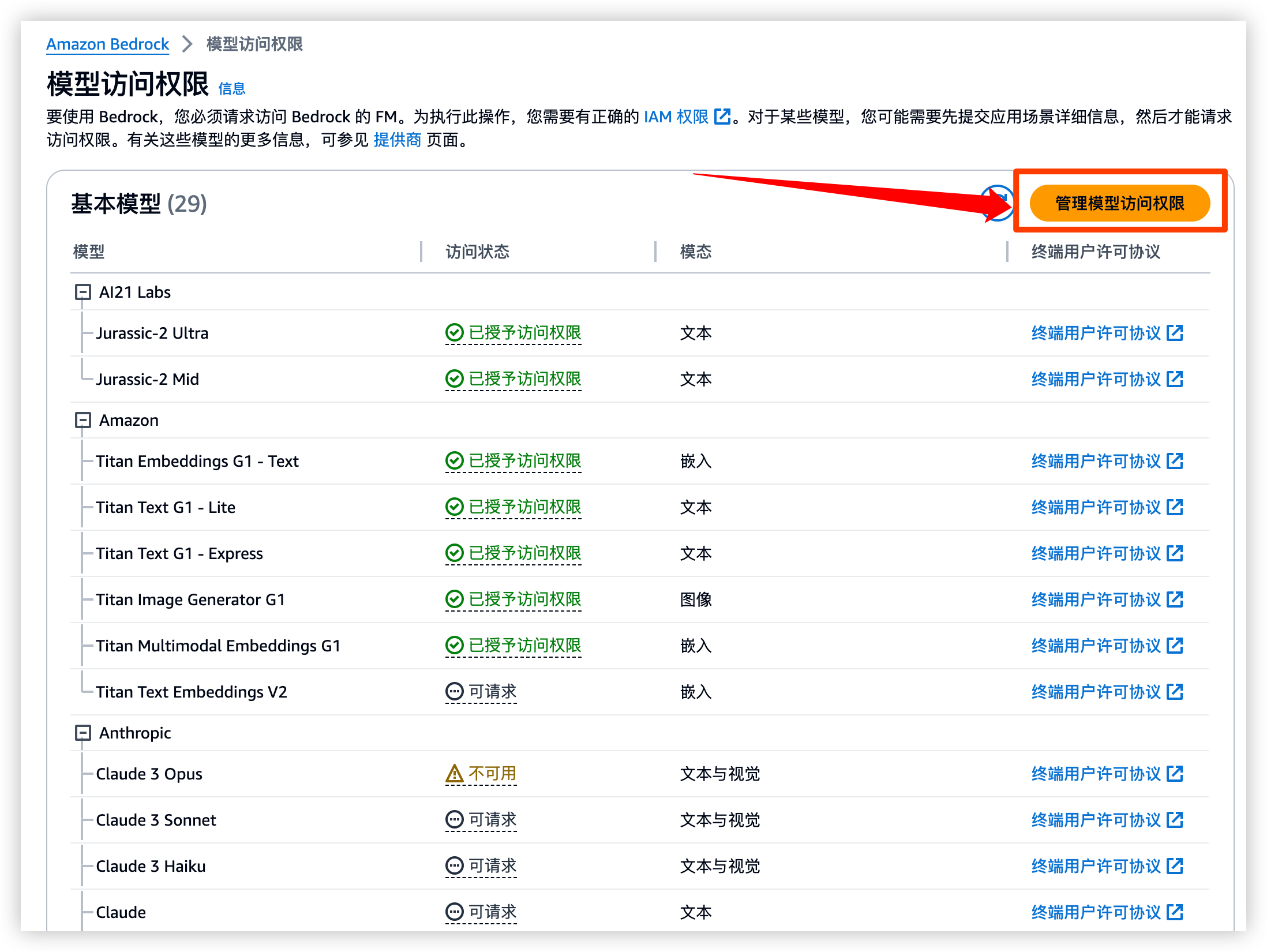Open 终端用户许可协议 link text for Titan Text Embeddings V2
This screenshot has height=952, width=1267.
1096,692
